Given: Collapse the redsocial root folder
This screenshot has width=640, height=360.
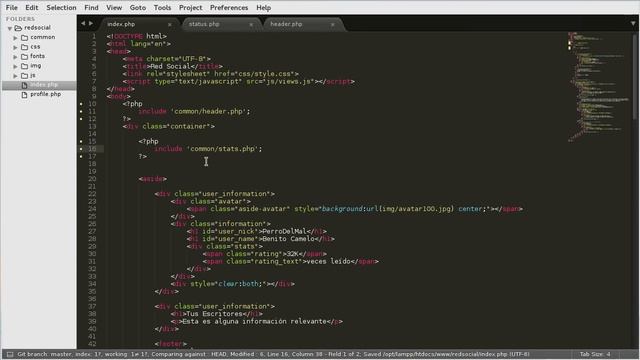Looking at the screenshot, I should click(9, 28).
